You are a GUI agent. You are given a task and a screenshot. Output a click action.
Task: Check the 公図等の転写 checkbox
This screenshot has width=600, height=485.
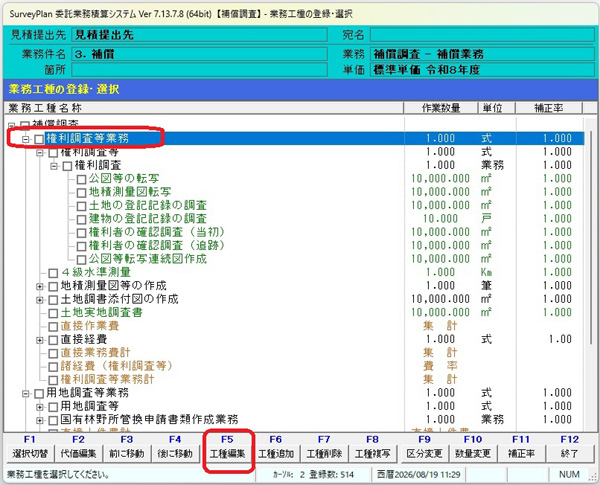pyautogui.click(x=82, y=179)
